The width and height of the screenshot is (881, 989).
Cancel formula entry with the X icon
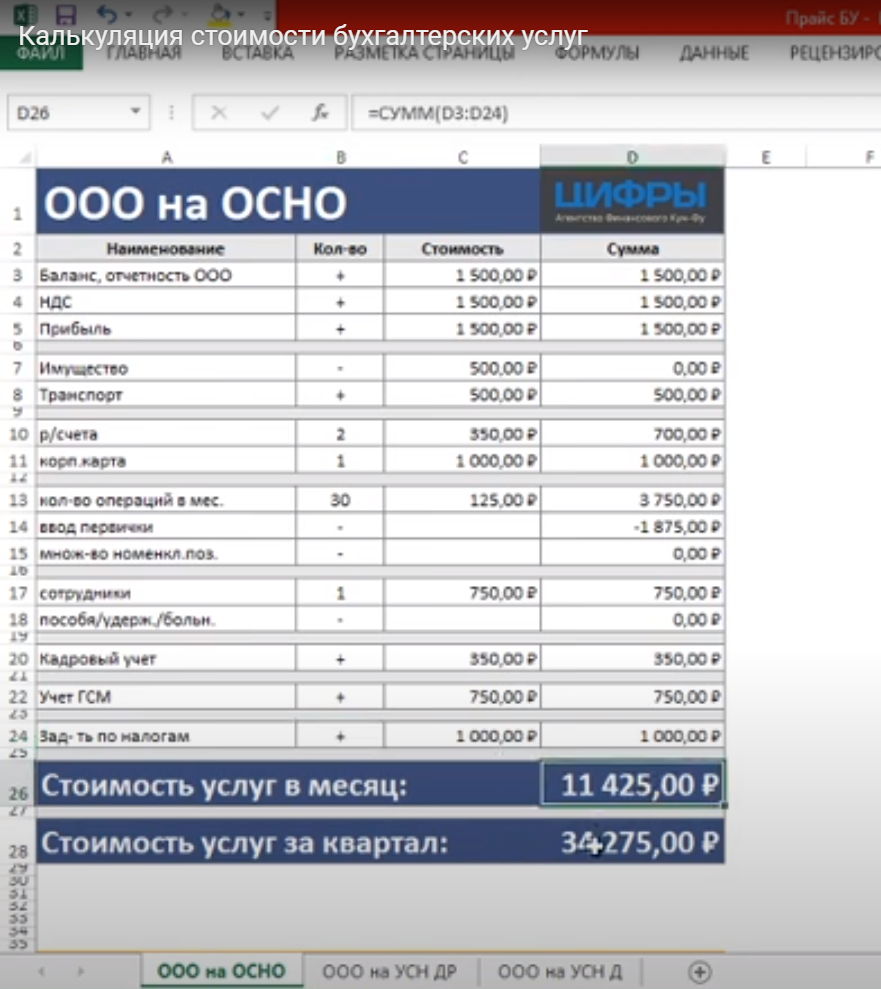pyautogui.click(x=219, y=113)
